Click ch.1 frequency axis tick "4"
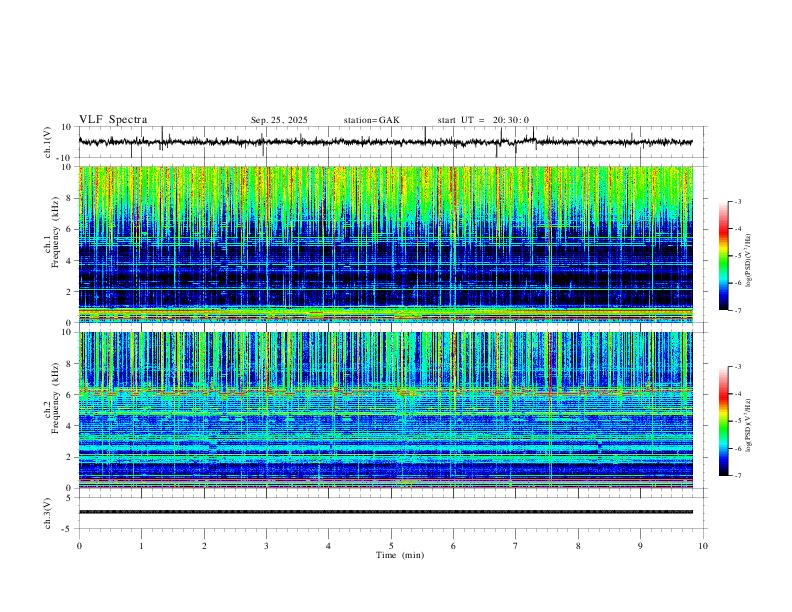Viewport: 792px width, 612px height. [x=68, y=261]
